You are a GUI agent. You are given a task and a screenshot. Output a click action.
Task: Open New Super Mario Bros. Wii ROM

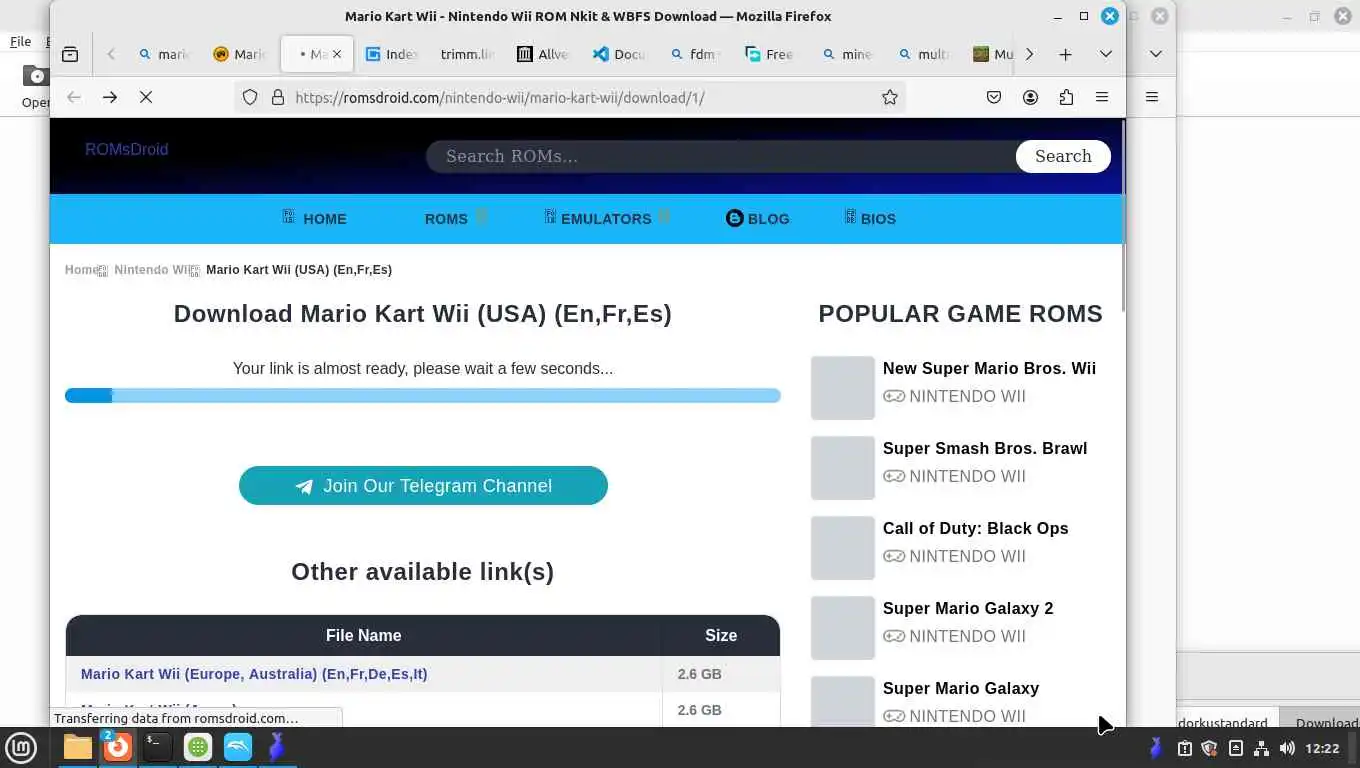(x=989, y=368)
